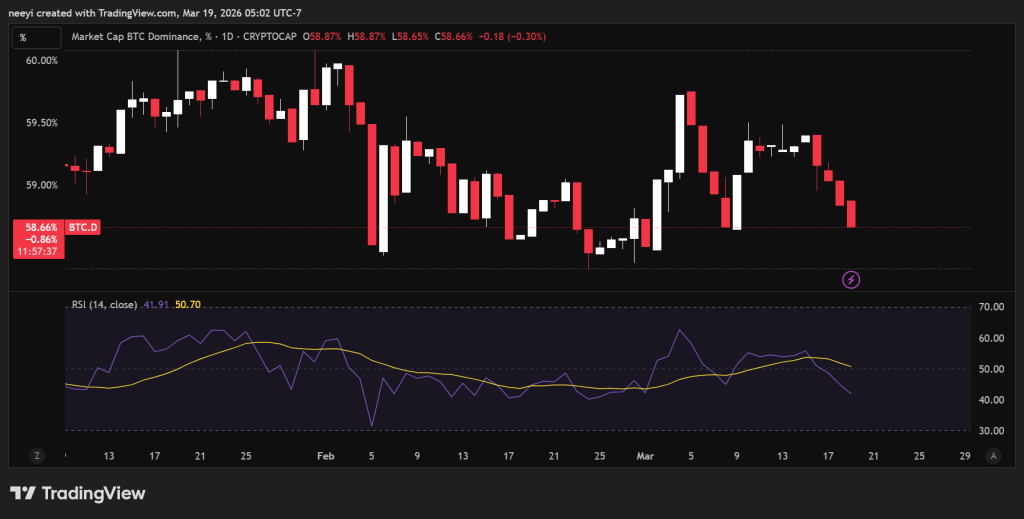
Task: Click the TradingView logo
Action: (x=77, y=493)
